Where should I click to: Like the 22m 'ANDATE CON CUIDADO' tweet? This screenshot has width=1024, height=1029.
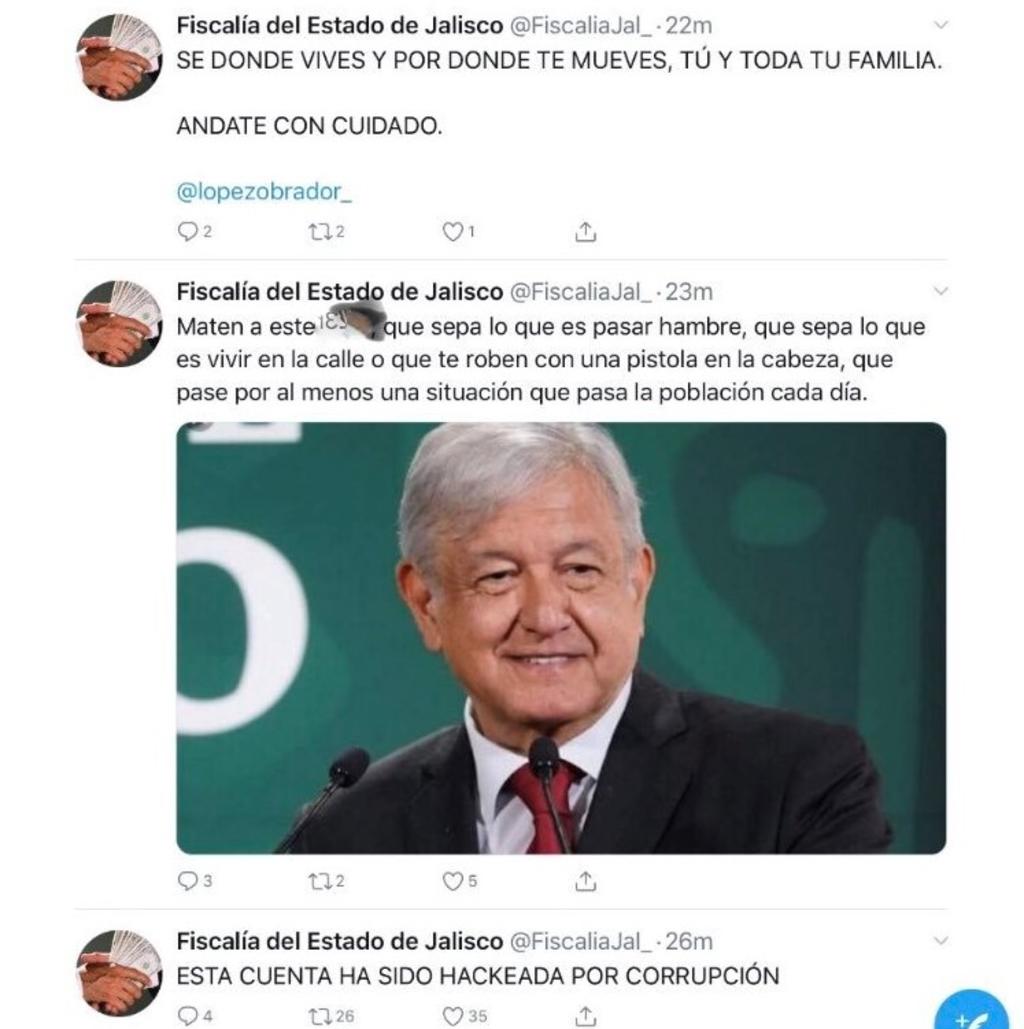452,231
